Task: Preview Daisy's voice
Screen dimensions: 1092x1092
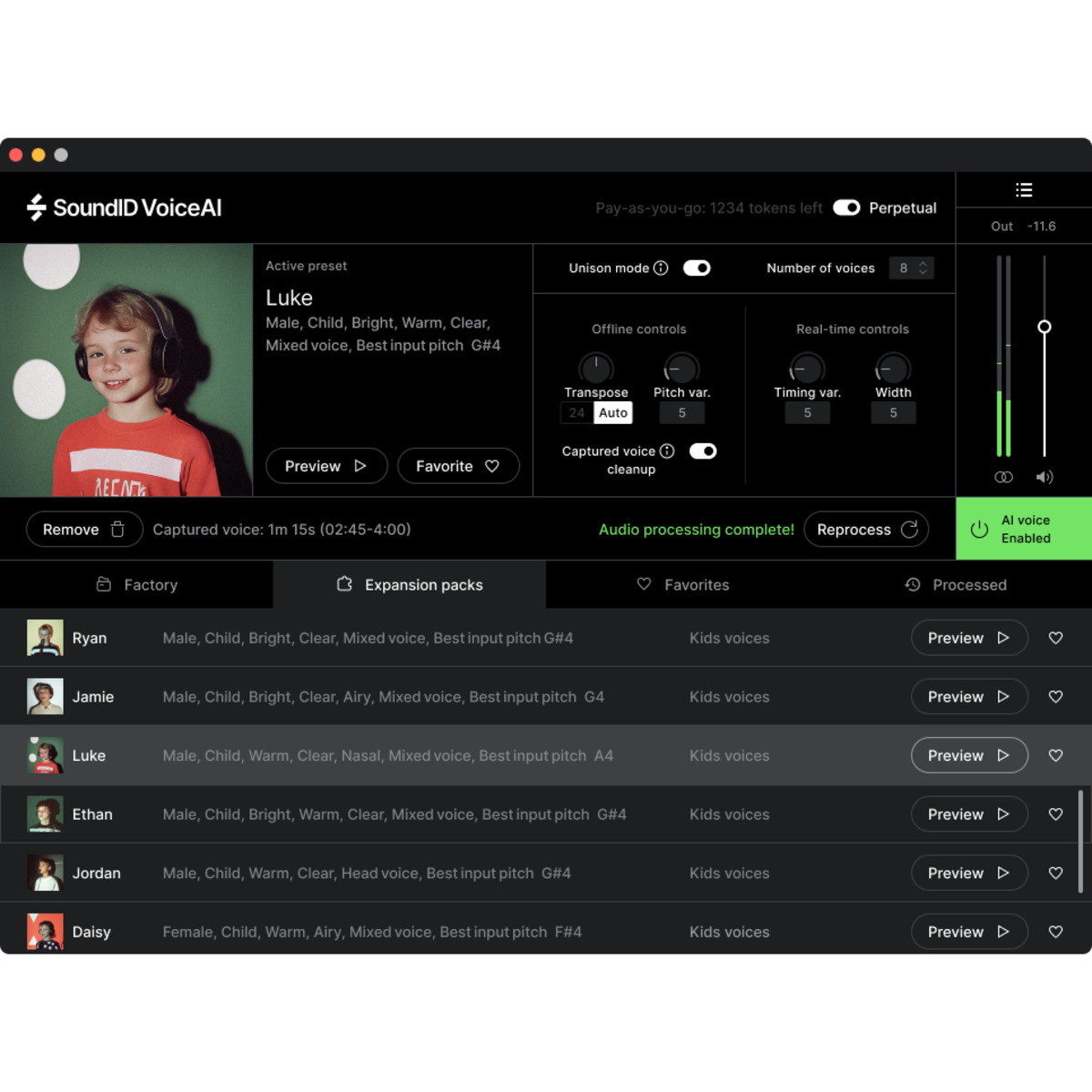Action: click(x=969, y=931)
